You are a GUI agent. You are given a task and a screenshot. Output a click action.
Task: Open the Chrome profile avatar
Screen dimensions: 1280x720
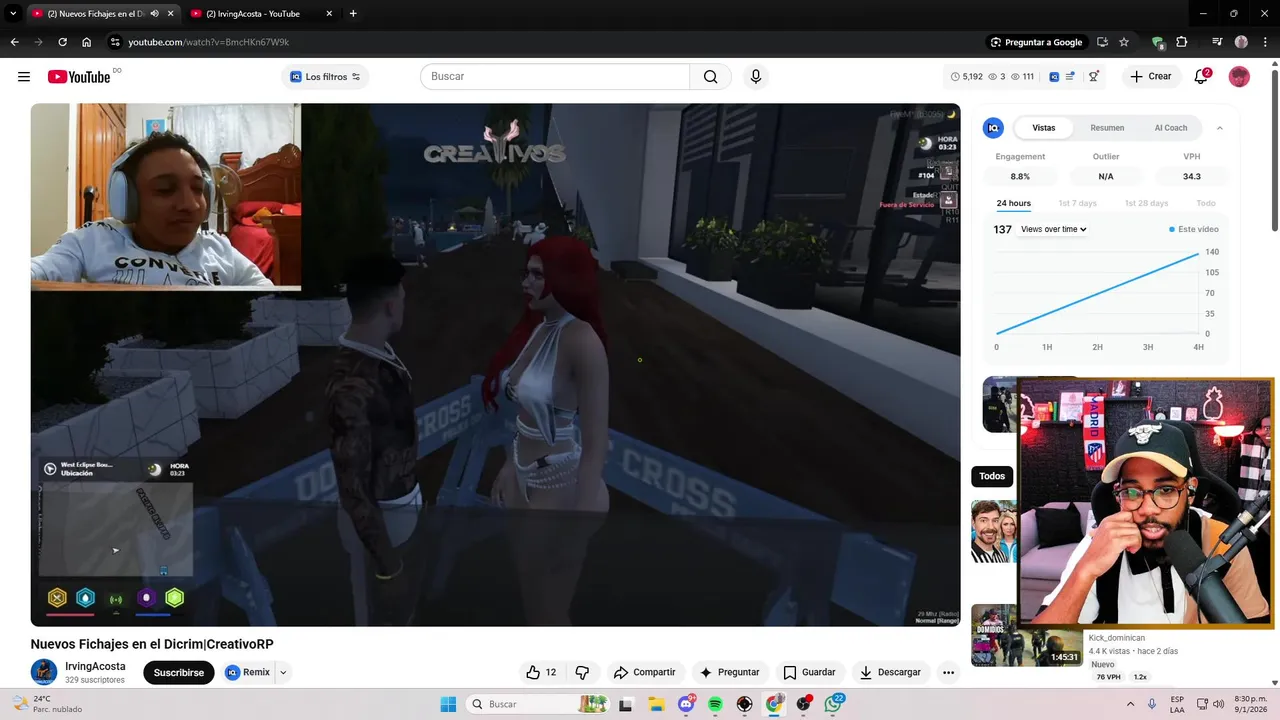tap(1241, 42)
